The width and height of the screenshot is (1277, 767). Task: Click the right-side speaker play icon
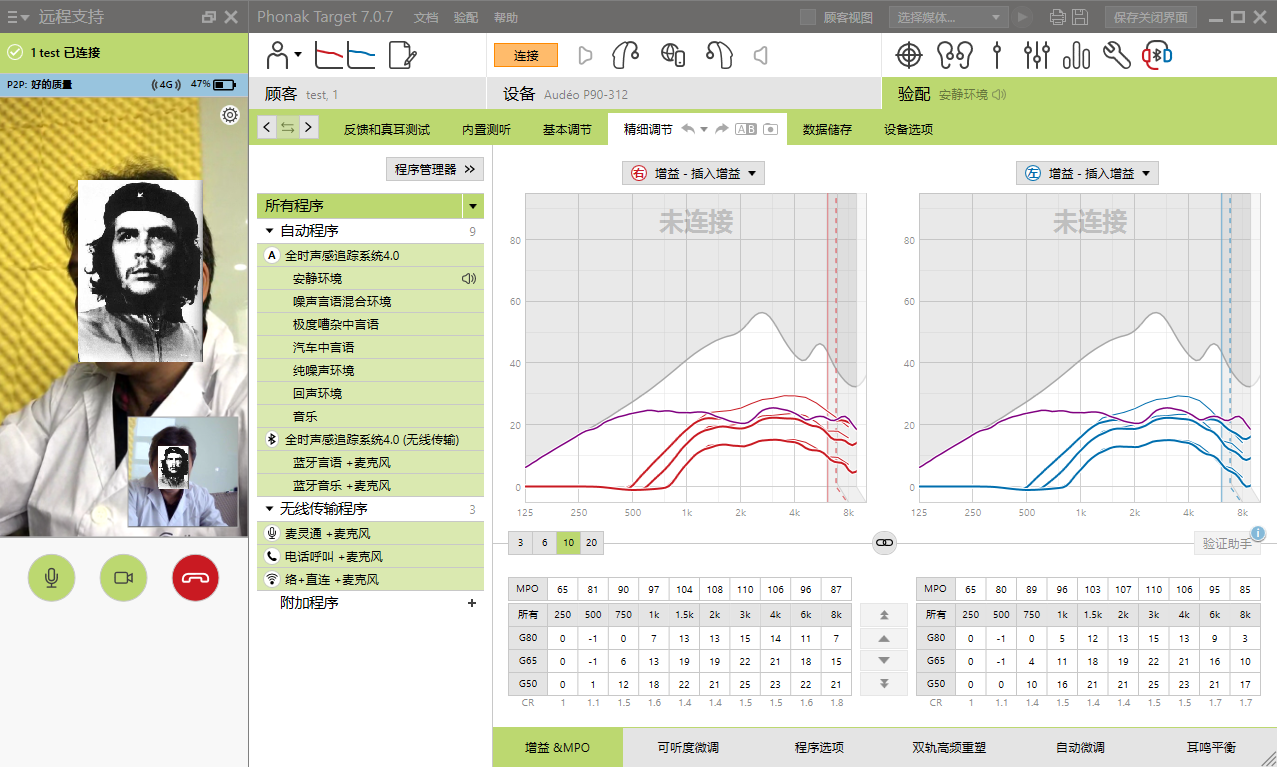pos(586,55)
